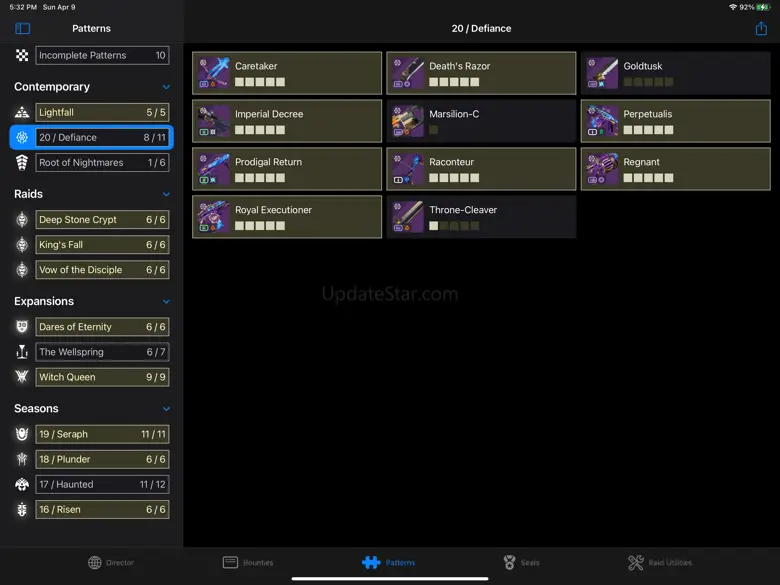Collapse the Raids section chevron
Image resolution: width=780 pixels, height=585 pixels.
[166, 194]
